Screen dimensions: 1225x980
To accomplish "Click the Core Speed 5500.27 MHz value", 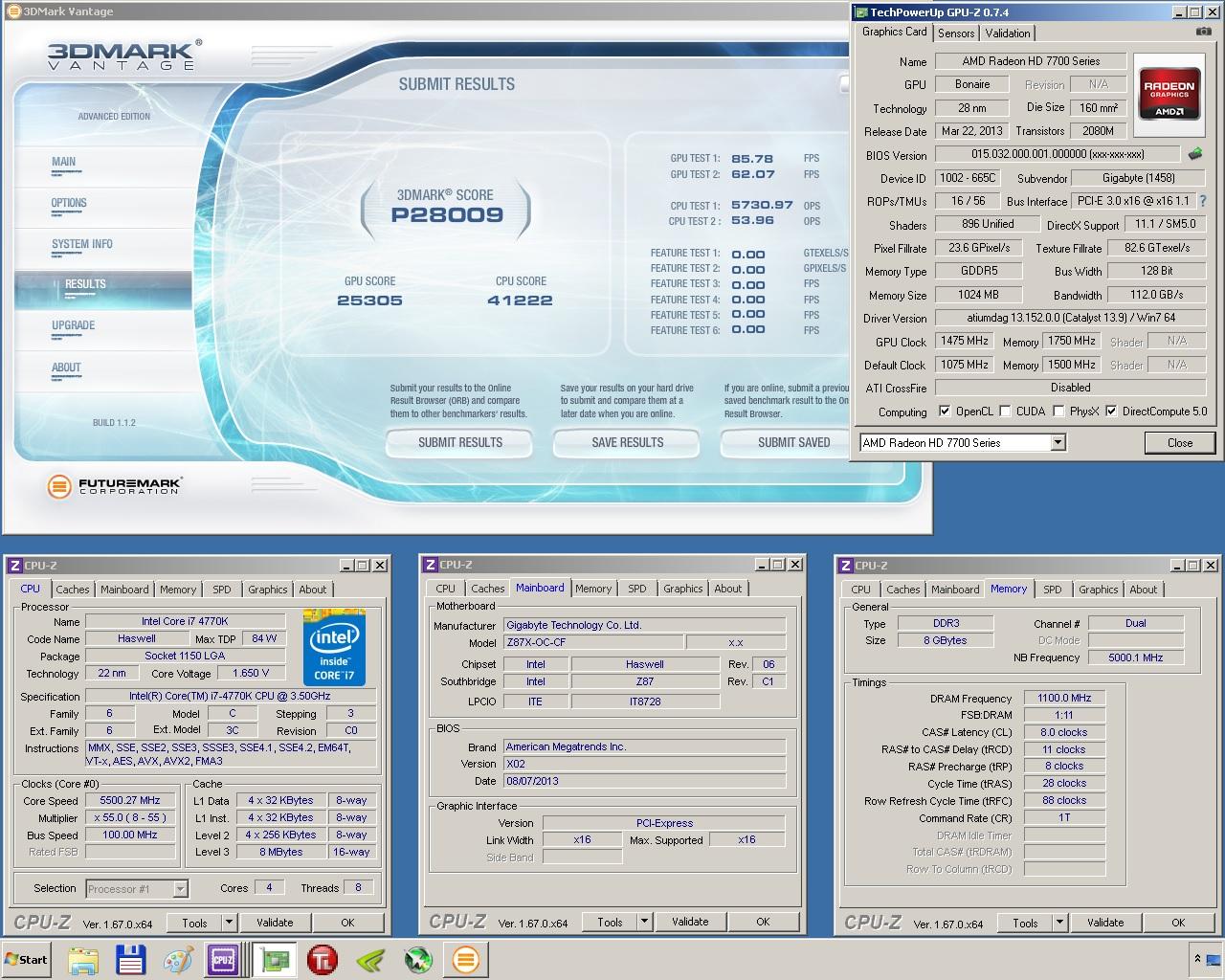I will point(130,800).
